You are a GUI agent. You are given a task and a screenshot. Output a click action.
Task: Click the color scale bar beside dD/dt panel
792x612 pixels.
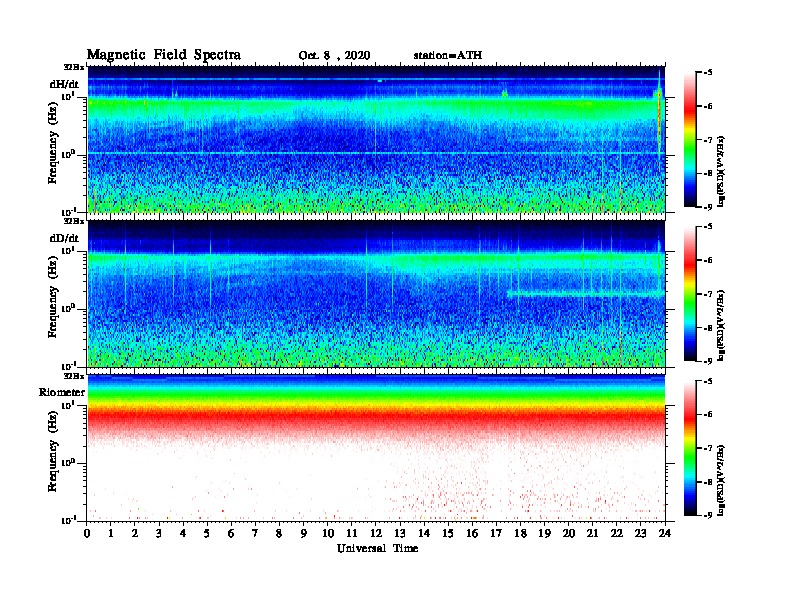[690, 294]
